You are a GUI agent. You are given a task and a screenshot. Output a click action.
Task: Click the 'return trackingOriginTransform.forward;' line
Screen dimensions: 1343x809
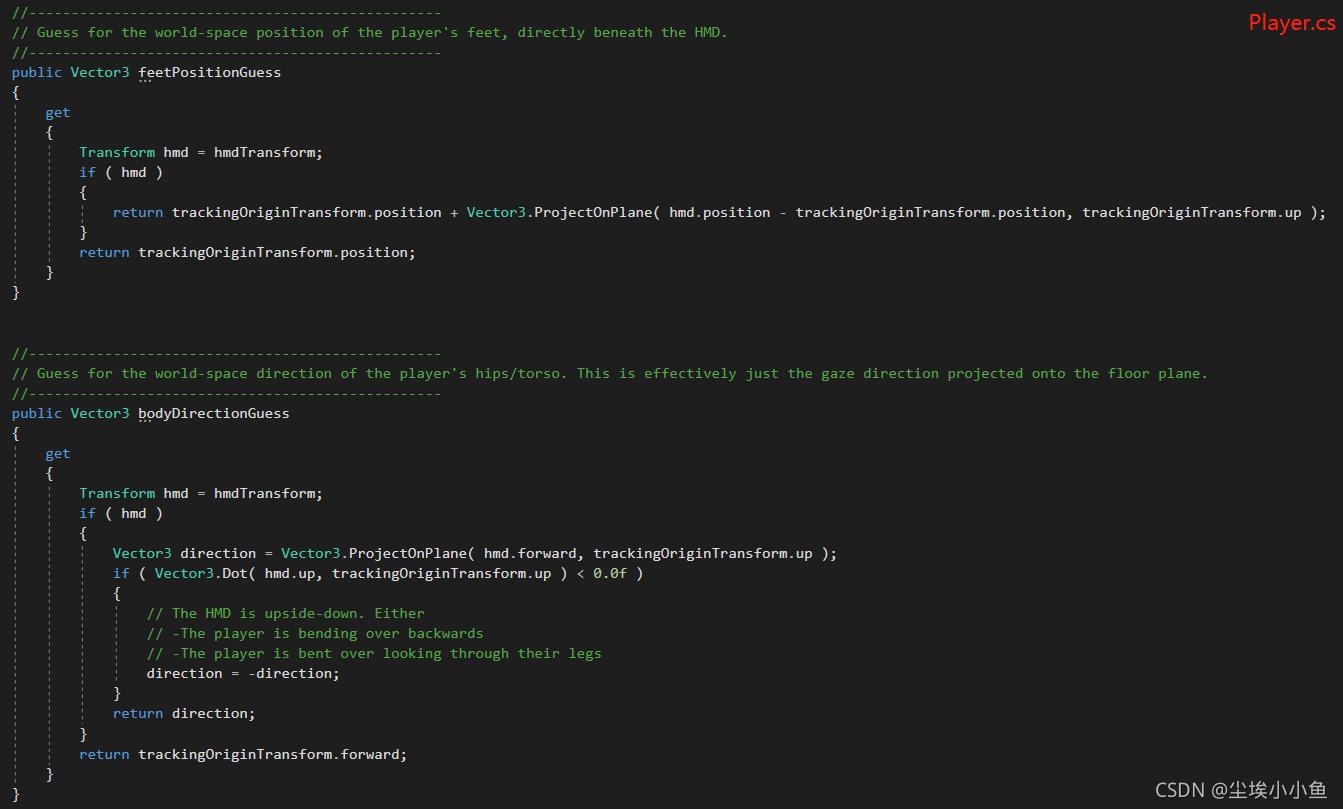pyautogui.click(x=243, y=754)
